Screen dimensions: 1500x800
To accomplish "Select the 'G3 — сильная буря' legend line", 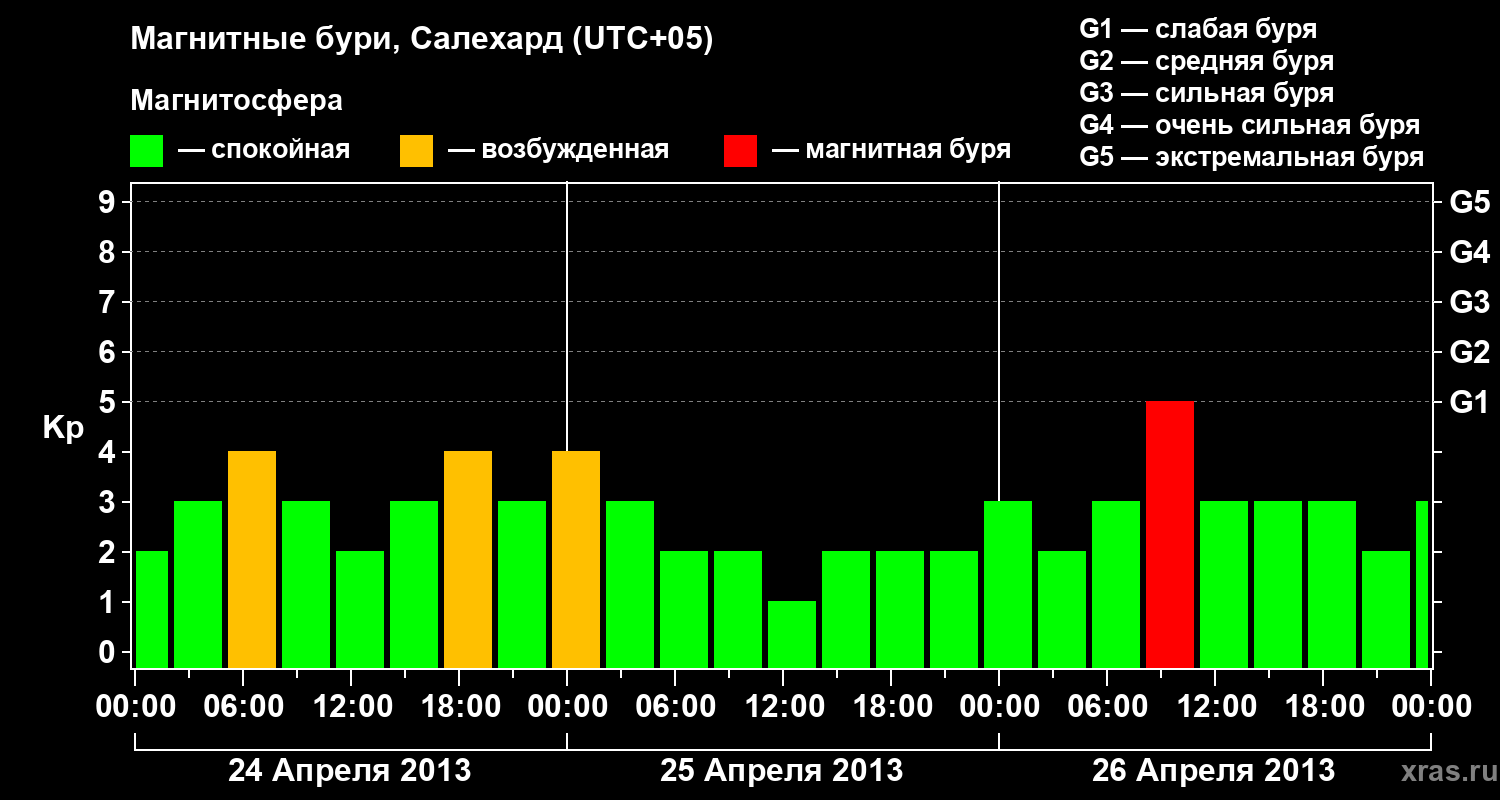I will point(1206,93).
